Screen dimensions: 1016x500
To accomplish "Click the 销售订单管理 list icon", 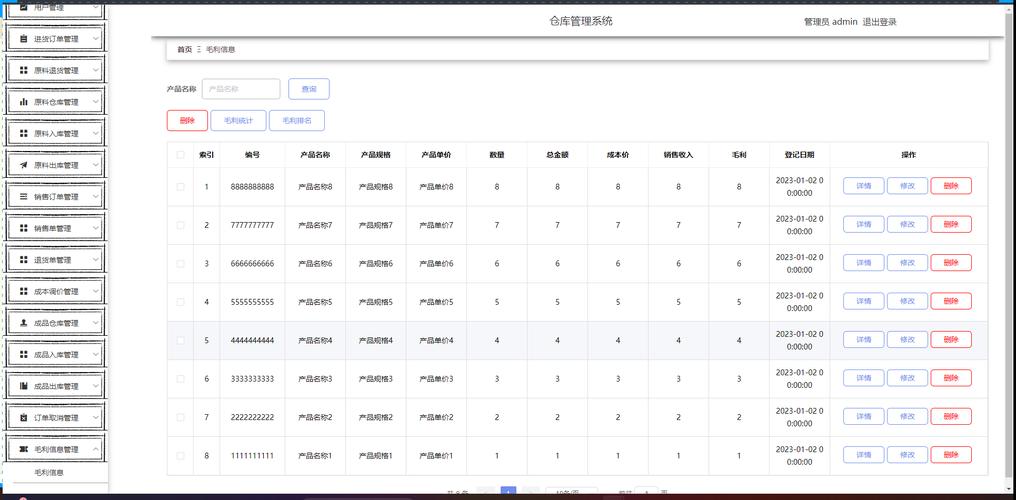I will point(23,196).
